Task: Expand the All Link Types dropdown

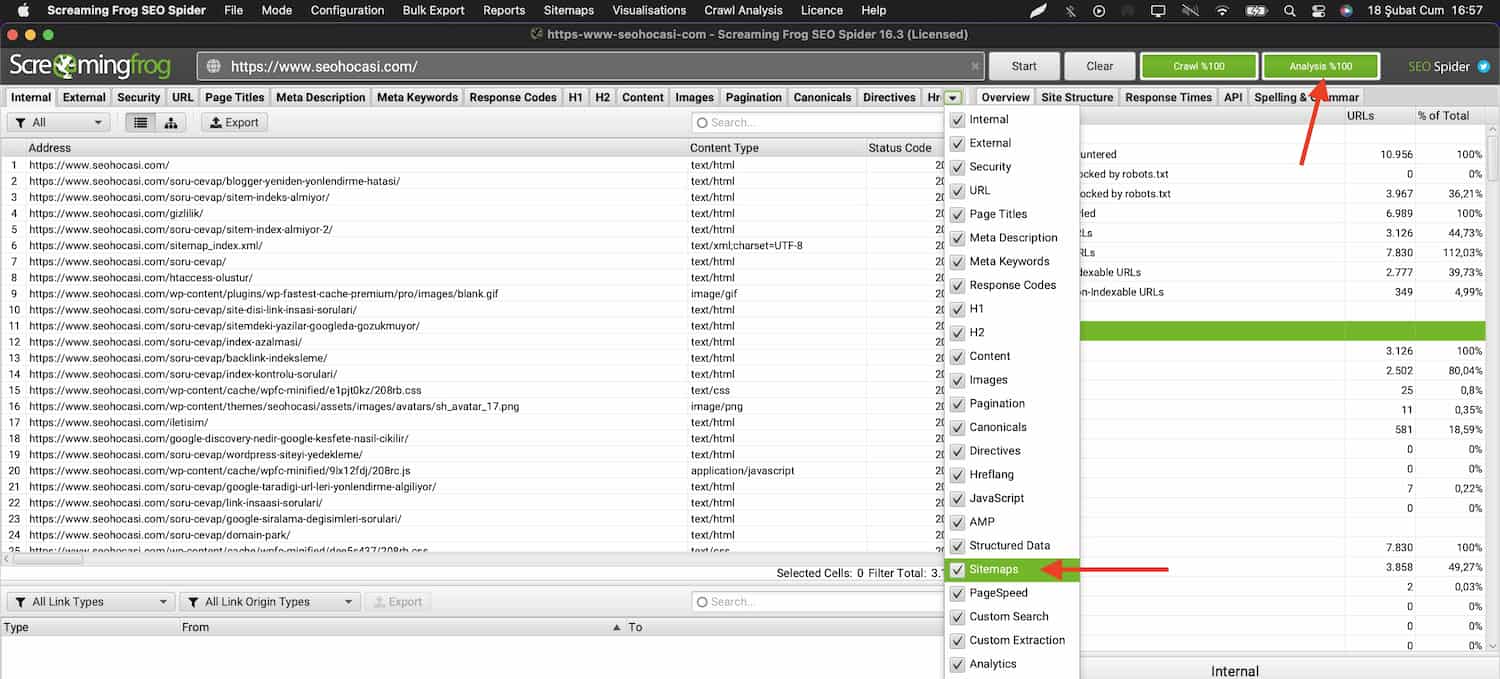Action: click(90, 602)
